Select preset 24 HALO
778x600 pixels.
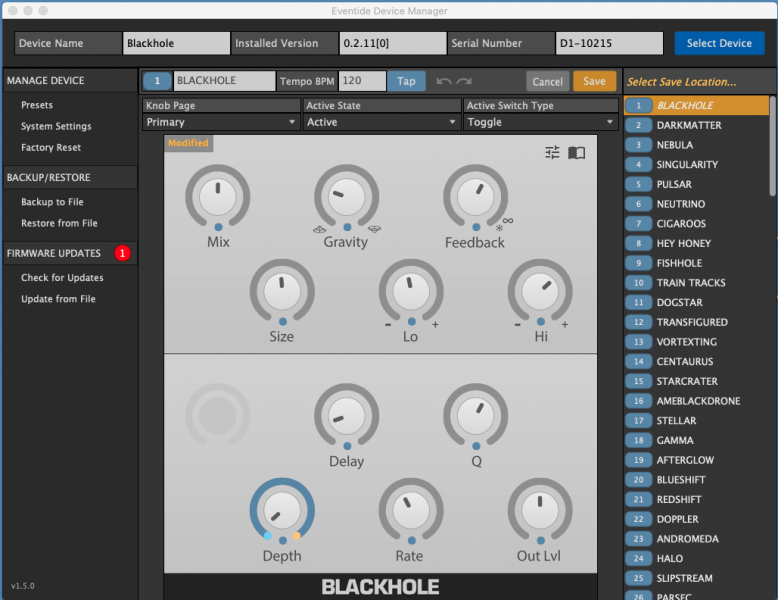point(696,558)
